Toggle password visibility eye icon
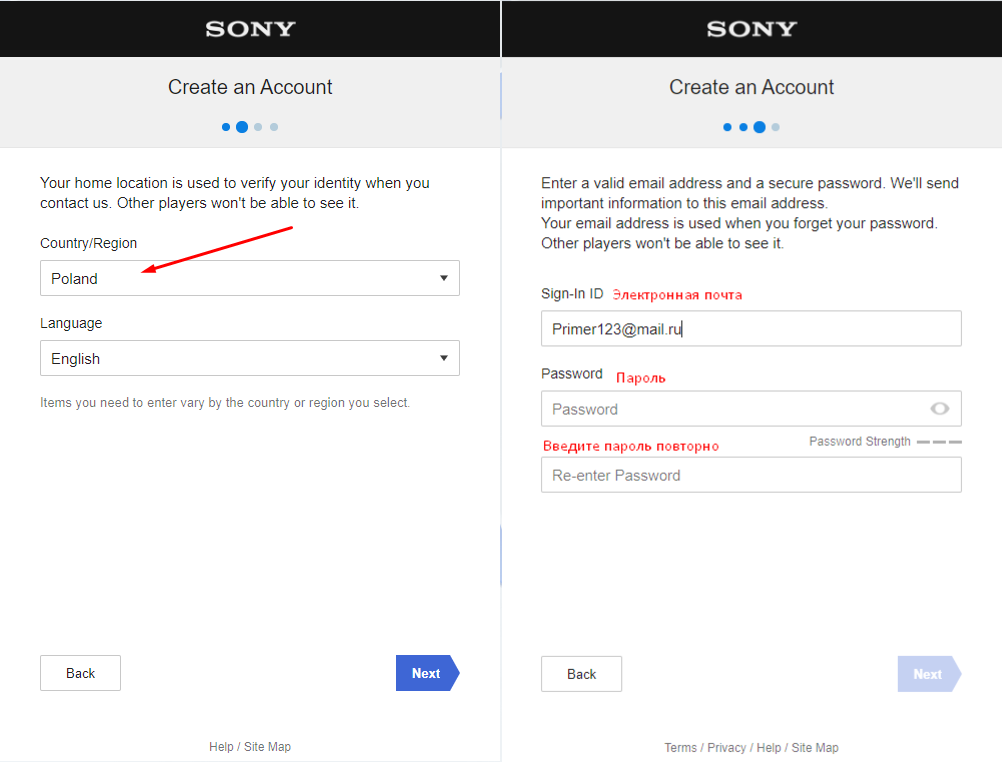This screenshot has height=762, width=1002. click(939, 408)
